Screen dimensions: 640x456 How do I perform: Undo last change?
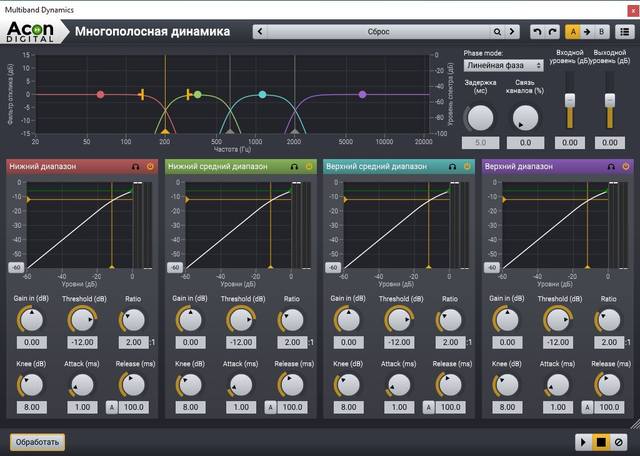coord(538,32)
